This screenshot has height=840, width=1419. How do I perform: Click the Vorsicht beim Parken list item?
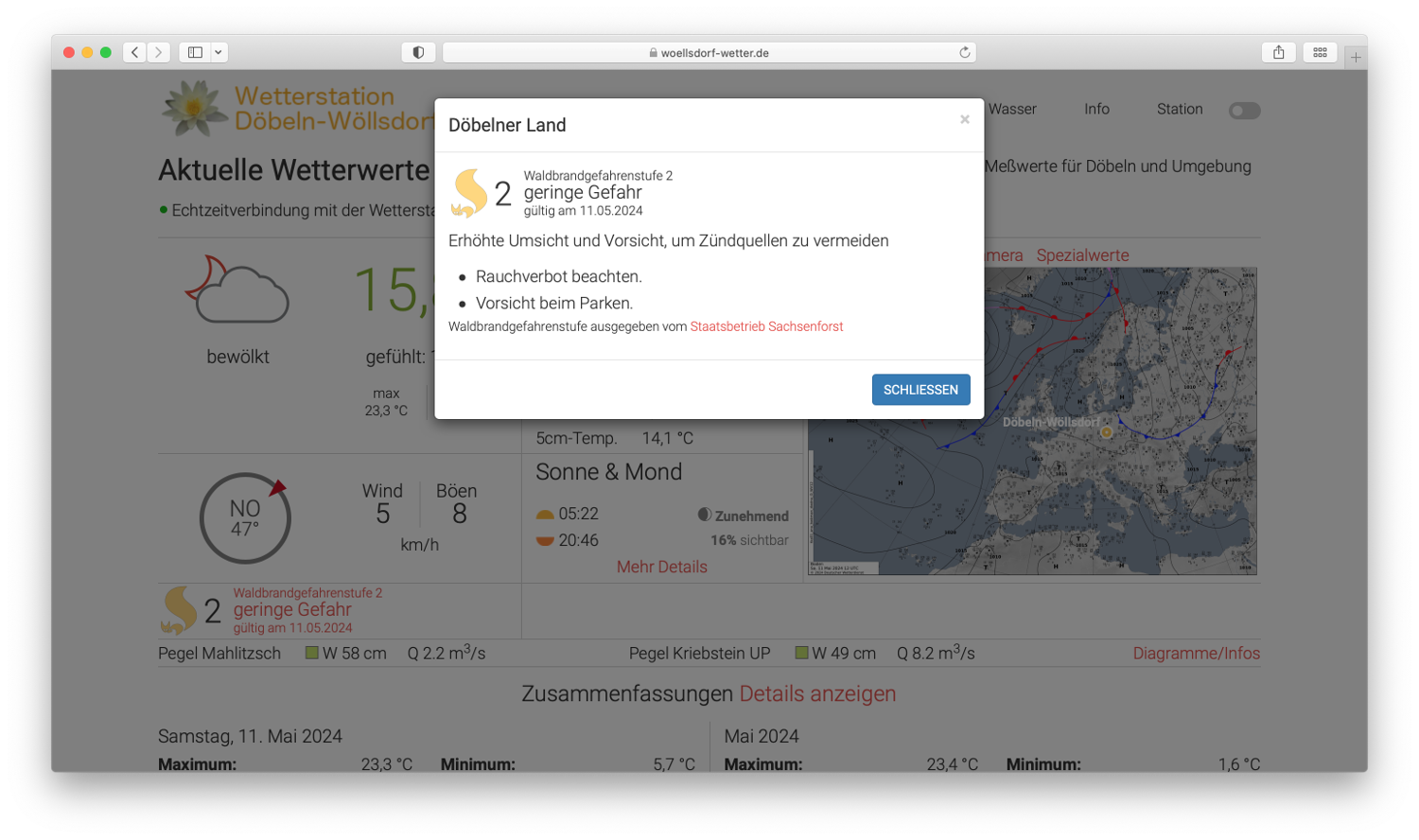pyautogui.click(x=554, y=303)
